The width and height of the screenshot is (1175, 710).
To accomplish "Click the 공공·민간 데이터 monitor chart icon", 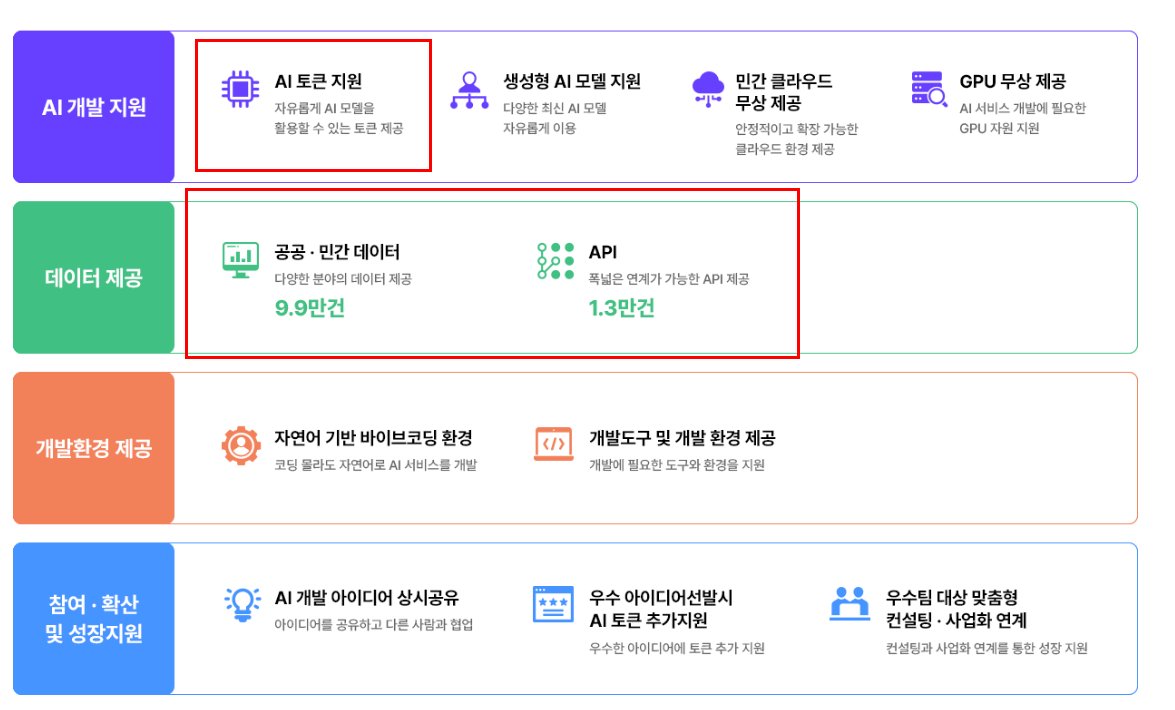I will 241,260.
